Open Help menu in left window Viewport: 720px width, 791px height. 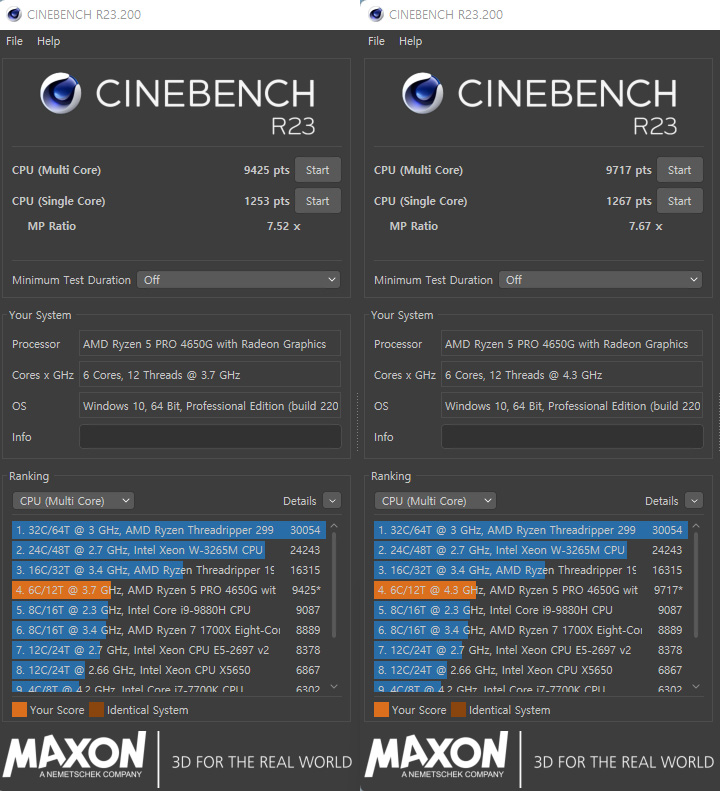(x=48, y=41)
